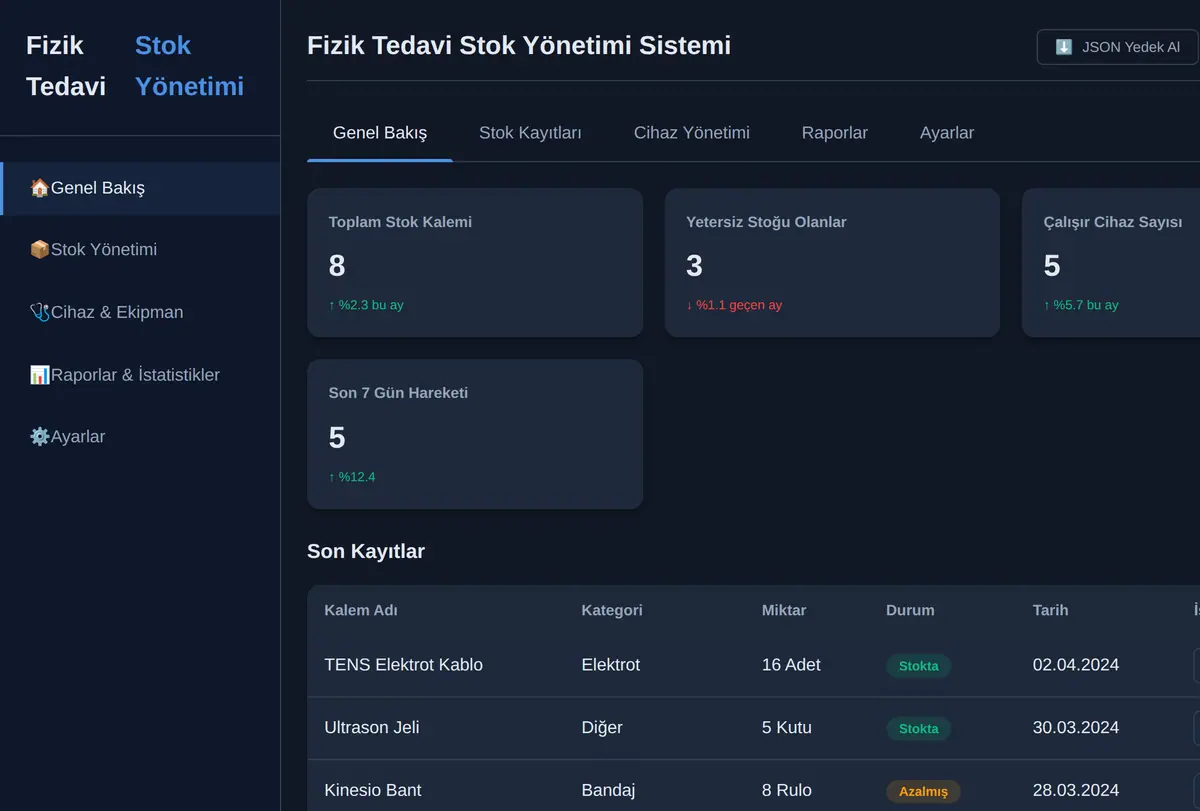The image size is (1200, 811).
Task: Click the date 30.03.2024
Action: click(x=1076, y=728)
